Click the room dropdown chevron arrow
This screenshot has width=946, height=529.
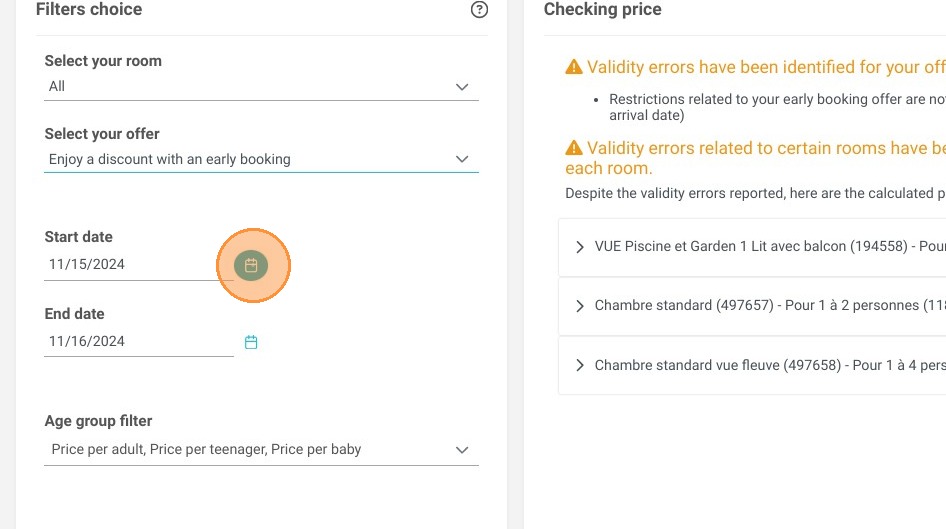point(462,87)
